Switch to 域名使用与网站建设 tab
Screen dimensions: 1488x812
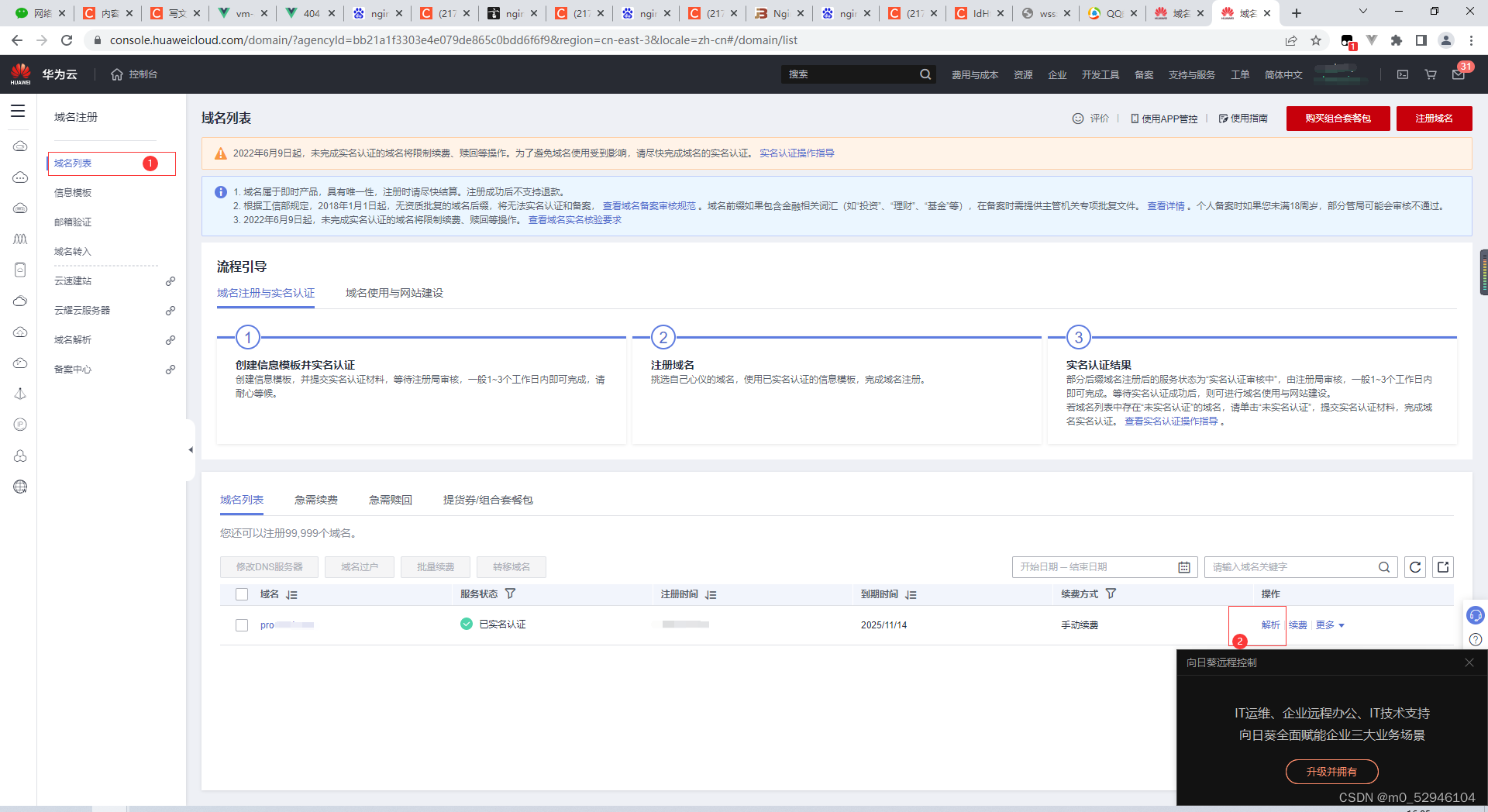394,293
